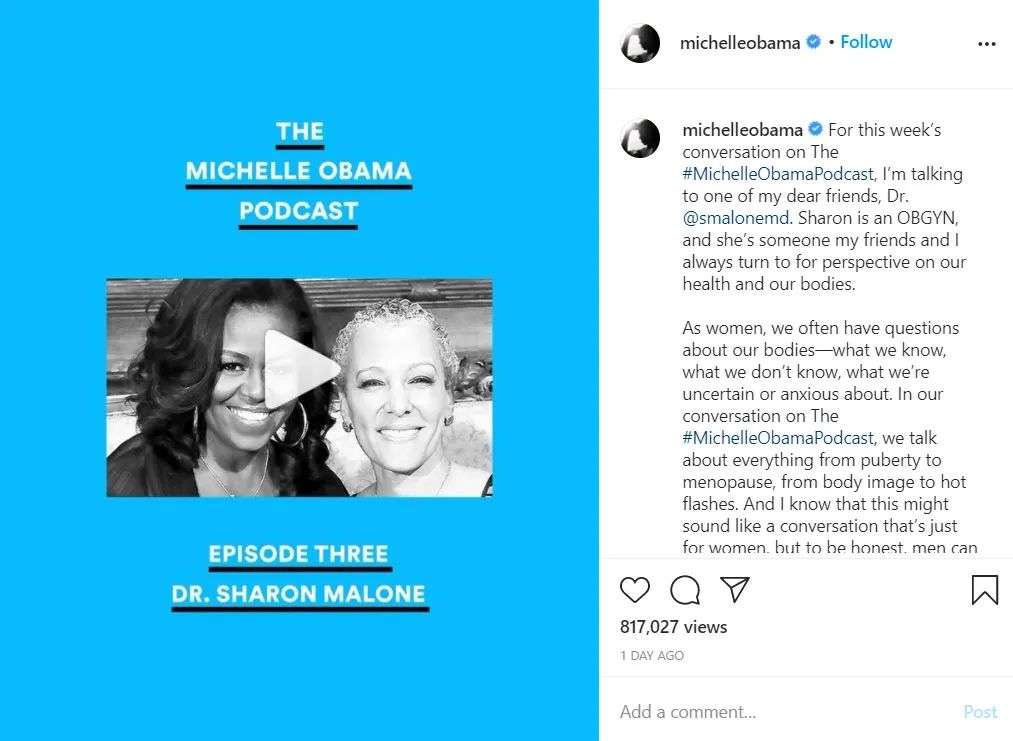Open the first #MichelleObamaPodcast hashtag

[x=778, y=174]
